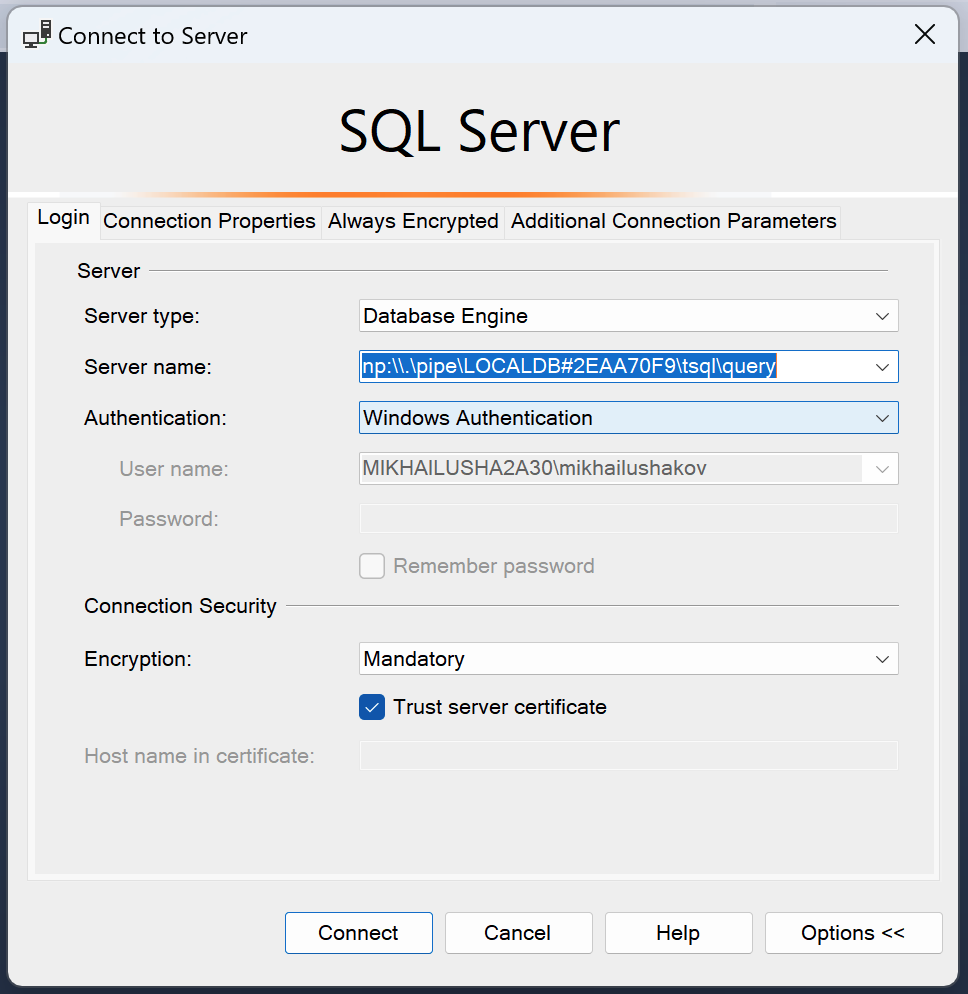Close the Connect to Server dialog
Screen dimensions: 968x994
tap(925, 35)
